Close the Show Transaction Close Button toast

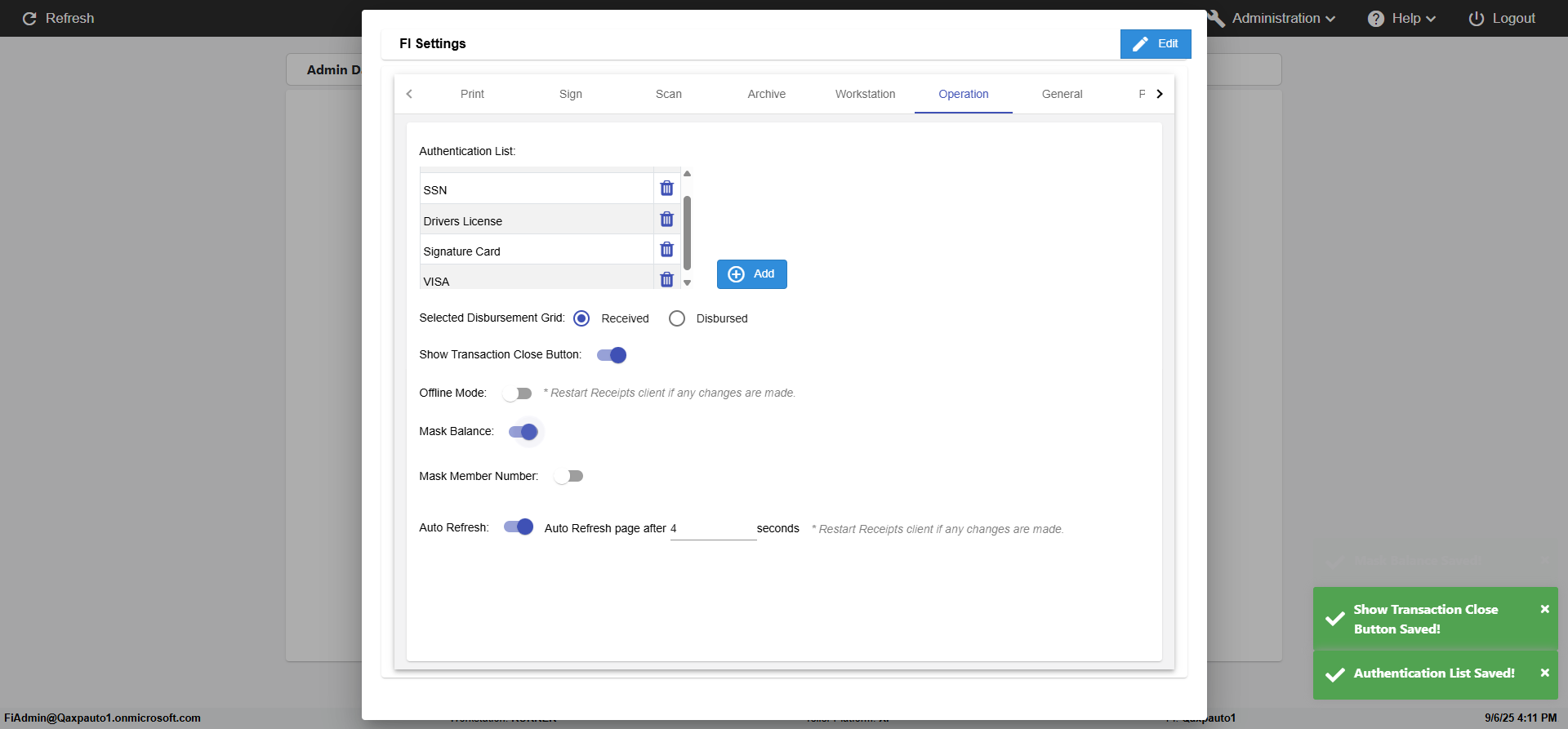[1544, 609]
